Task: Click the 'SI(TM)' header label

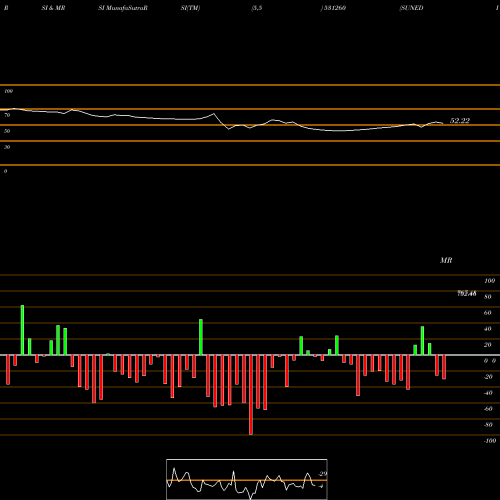Action: 190,8
